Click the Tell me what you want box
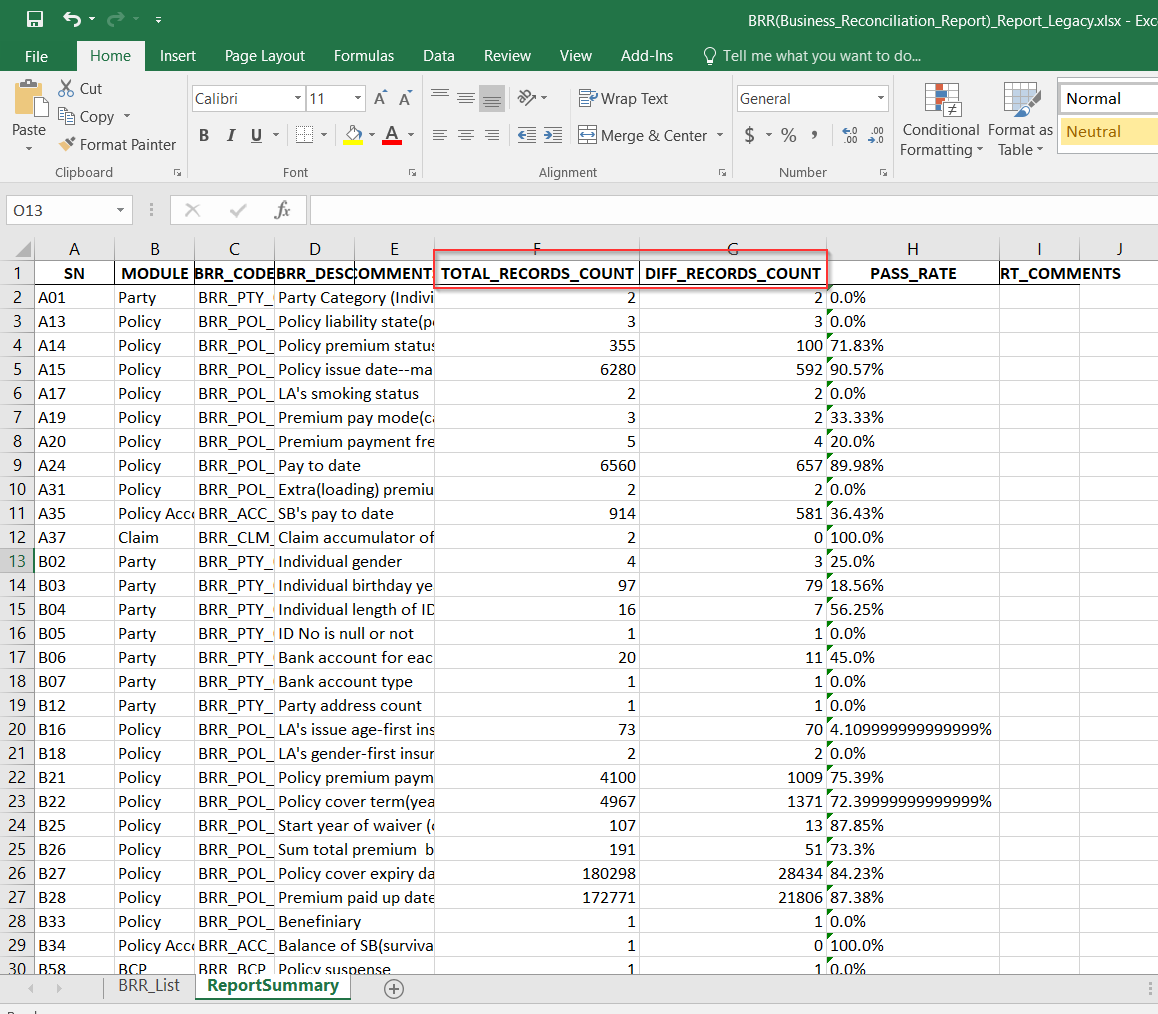Screen dimensions: 1158x1014 pyautogui.click(x=812, y=56)
